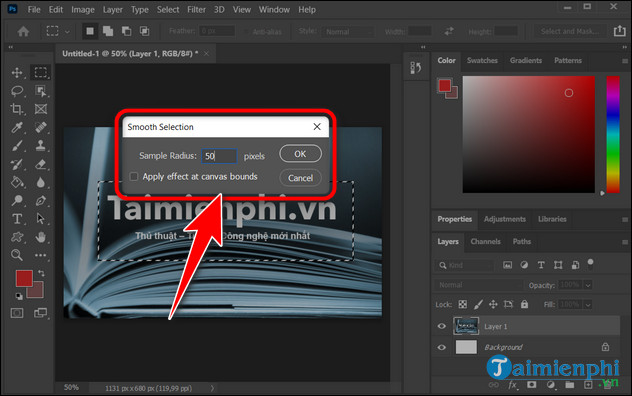Select the Custom Shape tool
Viewport: 632px width, 396px height.
click(x=17, y=237)
